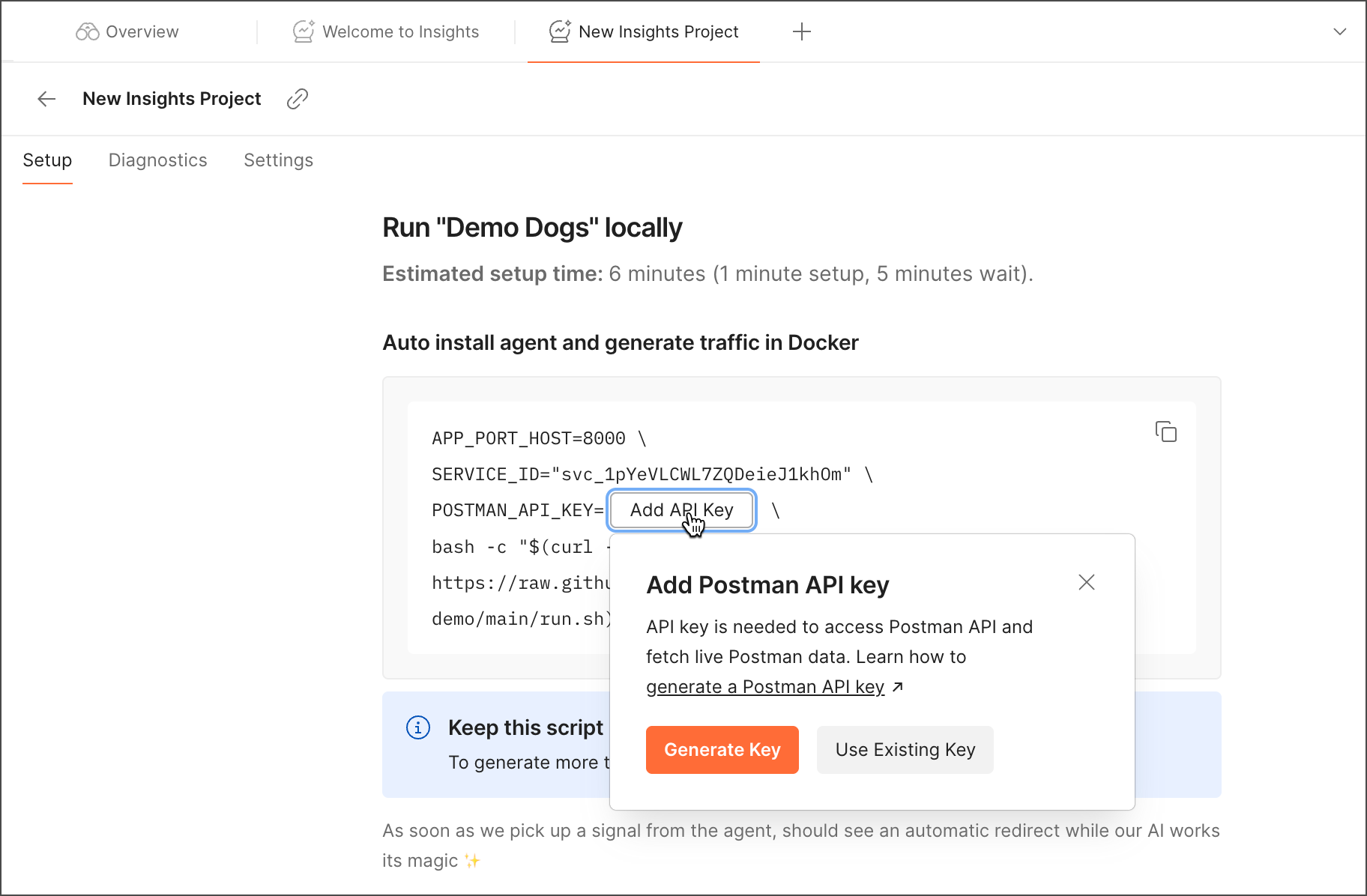Click the external link arrow icon
1367x896 pixels.
point(898,687)
